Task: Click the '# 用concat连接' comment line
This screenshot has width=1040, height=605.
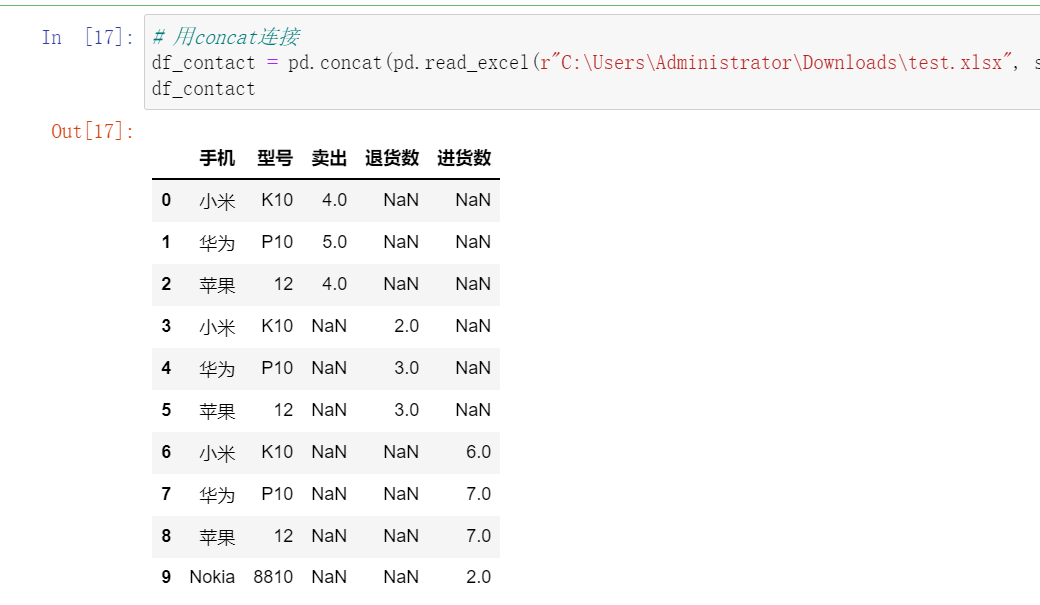Action: click(x=225, y=38)
